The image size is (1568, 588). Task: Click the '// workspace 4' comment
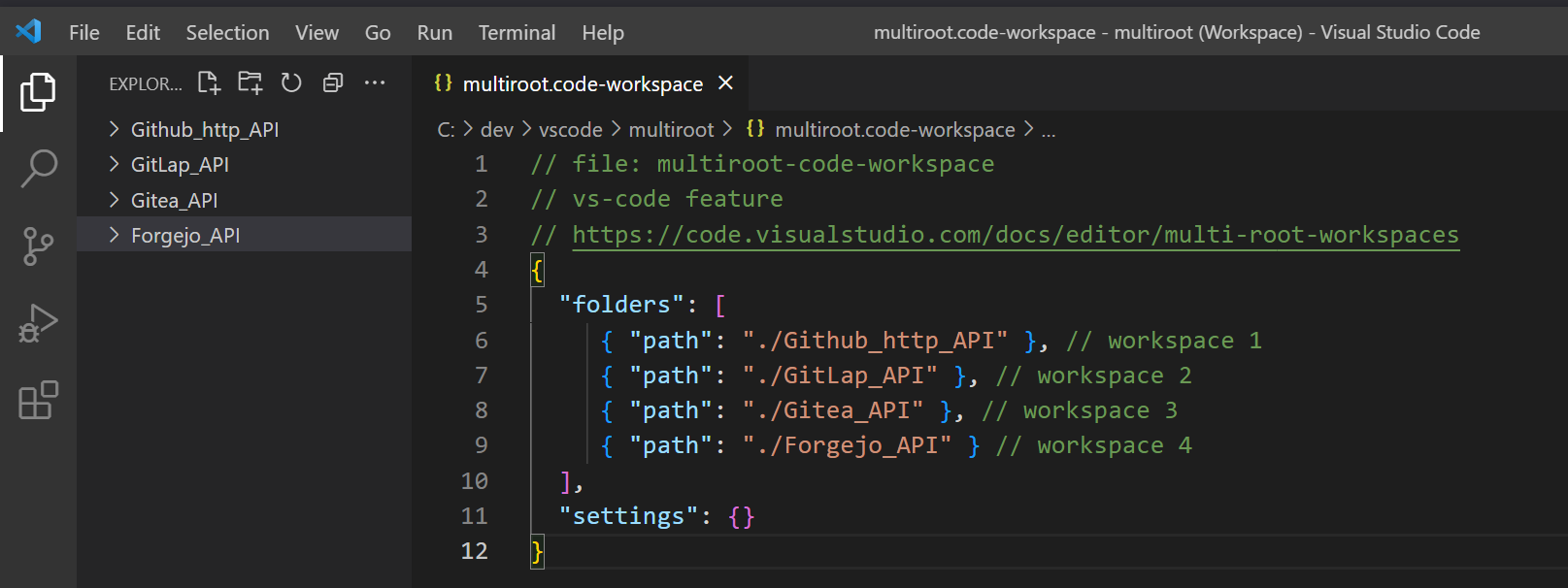[x=1093, y=444]
